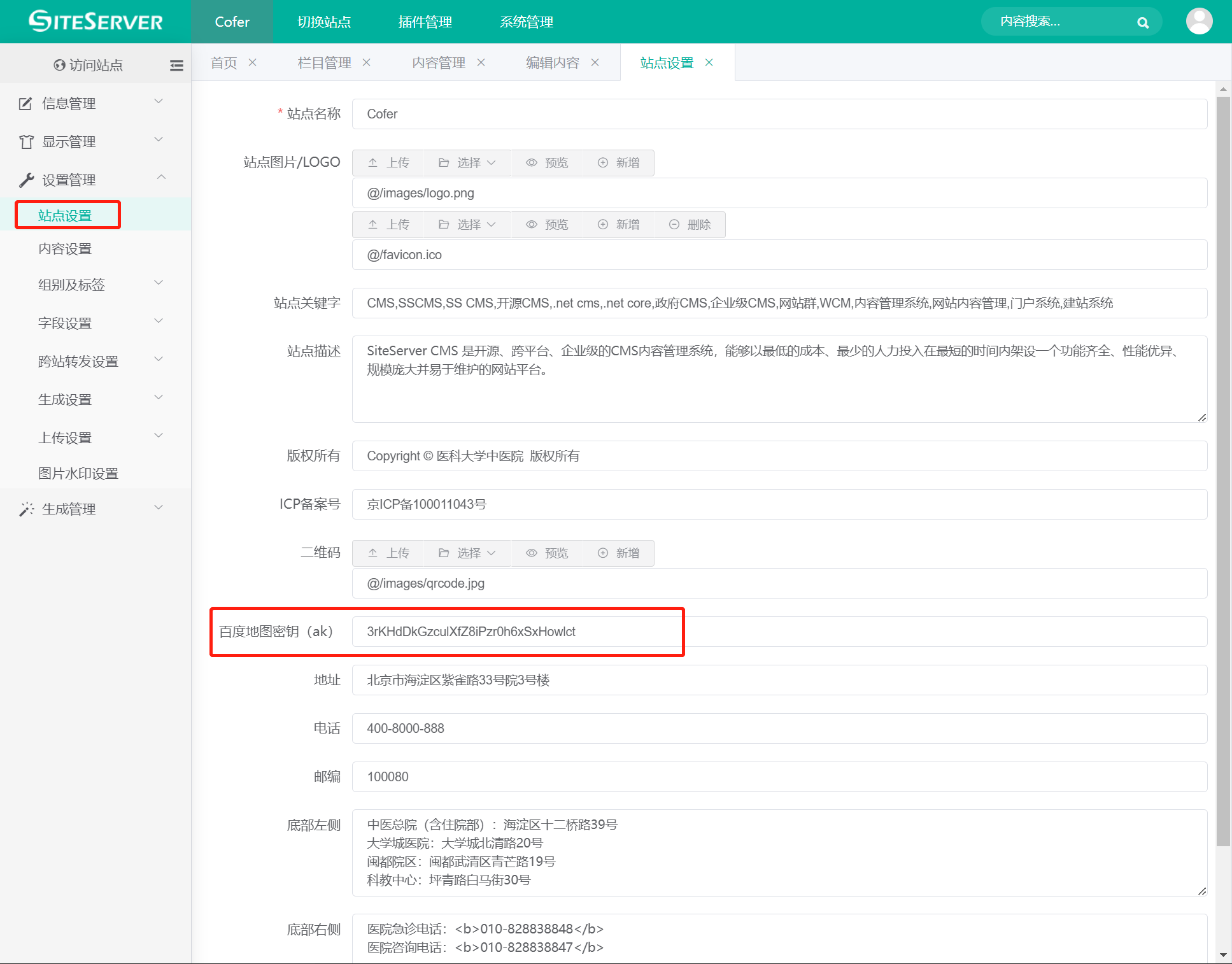Click the @/favicon.ico path field

coord(779,255)
